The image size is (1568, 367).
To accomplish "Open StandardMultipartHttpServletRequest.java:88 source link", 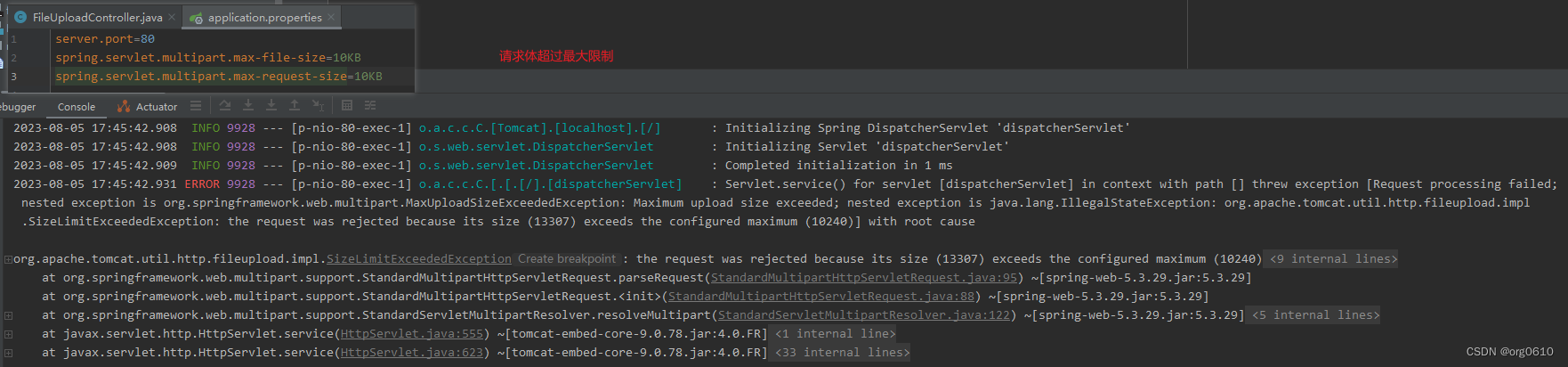I will 821,297.
